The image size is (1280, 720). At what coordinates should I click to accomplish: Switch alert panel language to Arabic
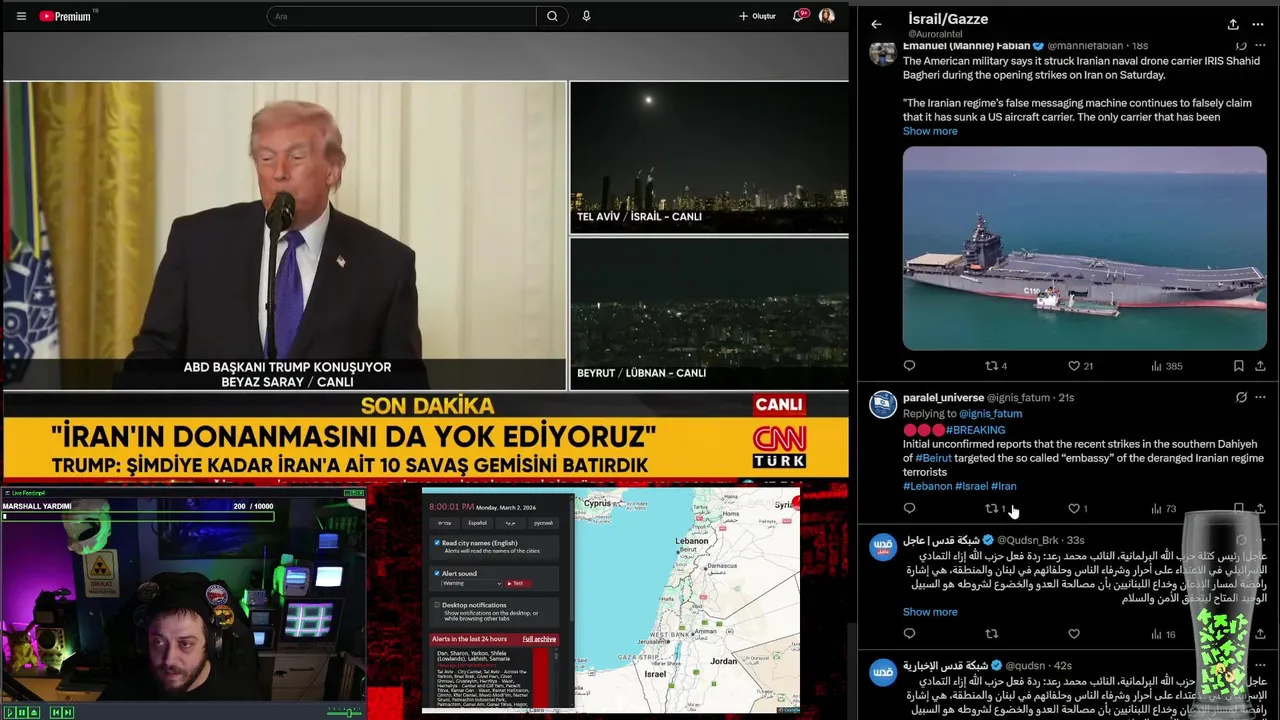click(x=510, y=523)
